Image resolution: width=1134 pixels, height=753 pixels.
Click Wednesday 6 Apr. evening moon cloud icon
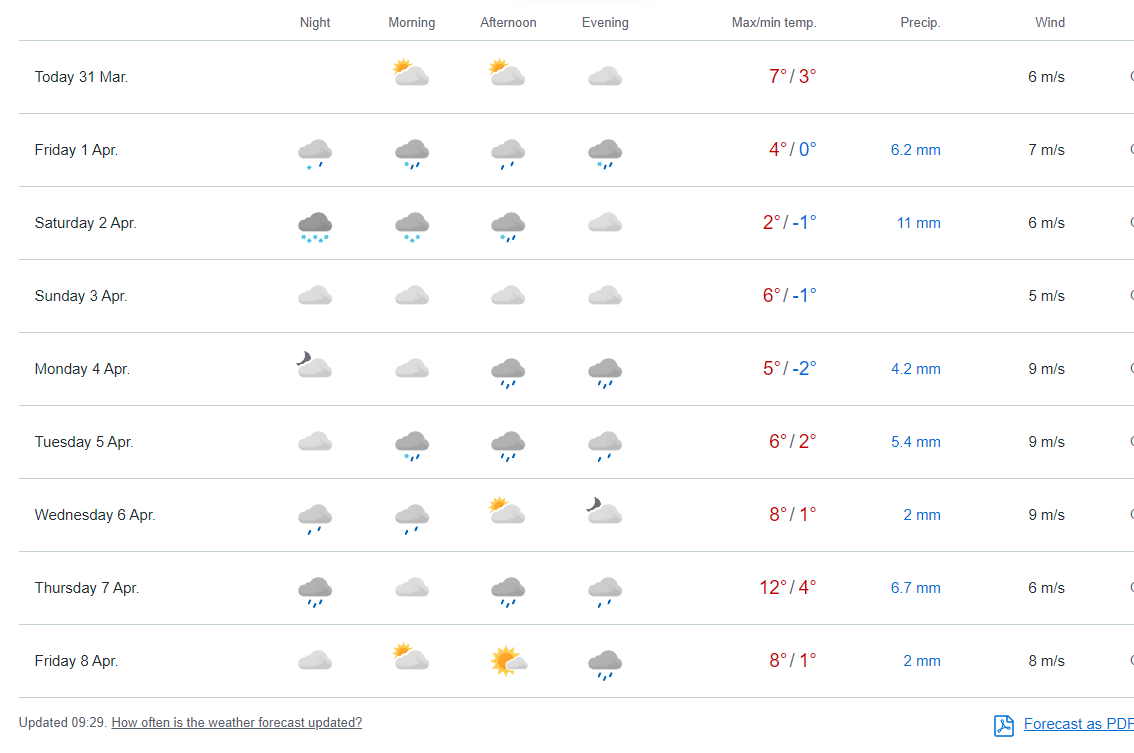tap(604, 512)
